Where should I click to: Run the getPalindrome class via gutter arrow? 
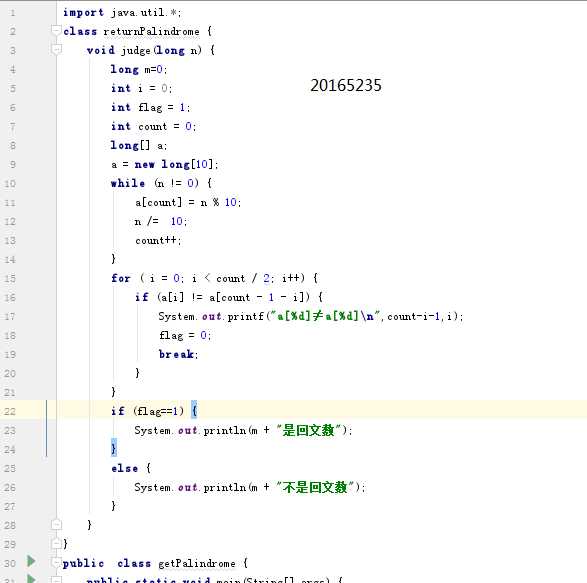(31, 561)
